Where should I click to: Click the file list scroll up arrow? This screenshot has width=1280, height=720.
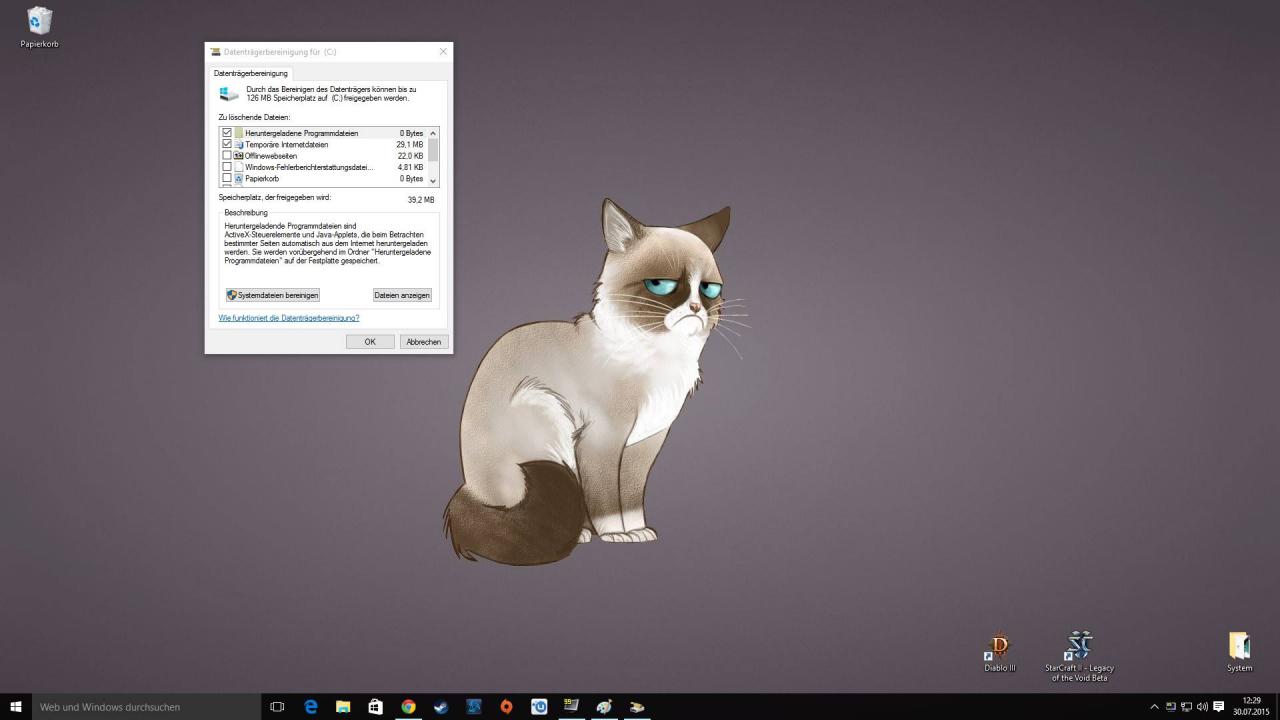click(433, 133)
